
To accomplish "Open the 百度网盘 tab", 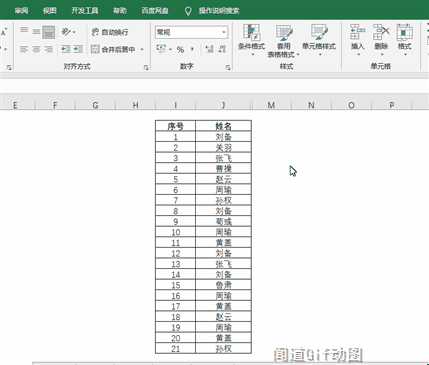I will tap(155, 11).
